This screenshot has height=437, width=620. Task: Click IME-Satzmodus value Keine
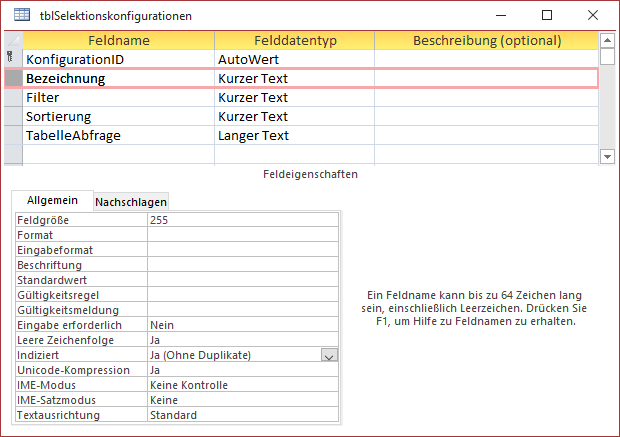pos(243,400)
